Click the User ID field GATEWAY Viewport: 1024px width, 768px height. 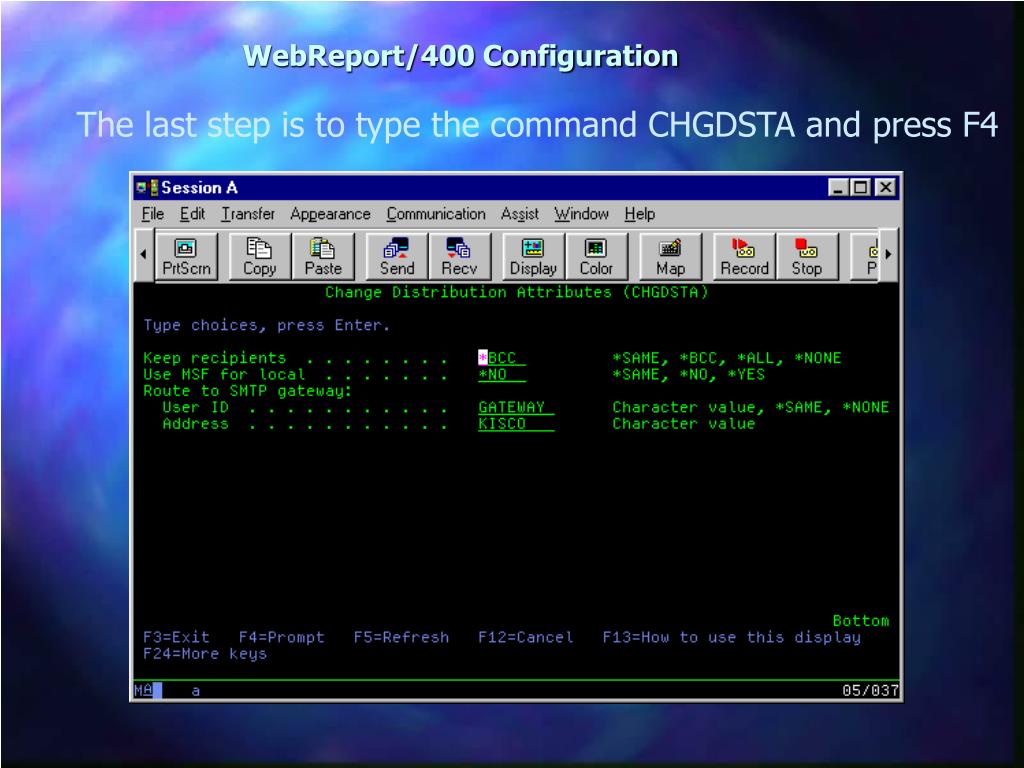click(516, 408)
